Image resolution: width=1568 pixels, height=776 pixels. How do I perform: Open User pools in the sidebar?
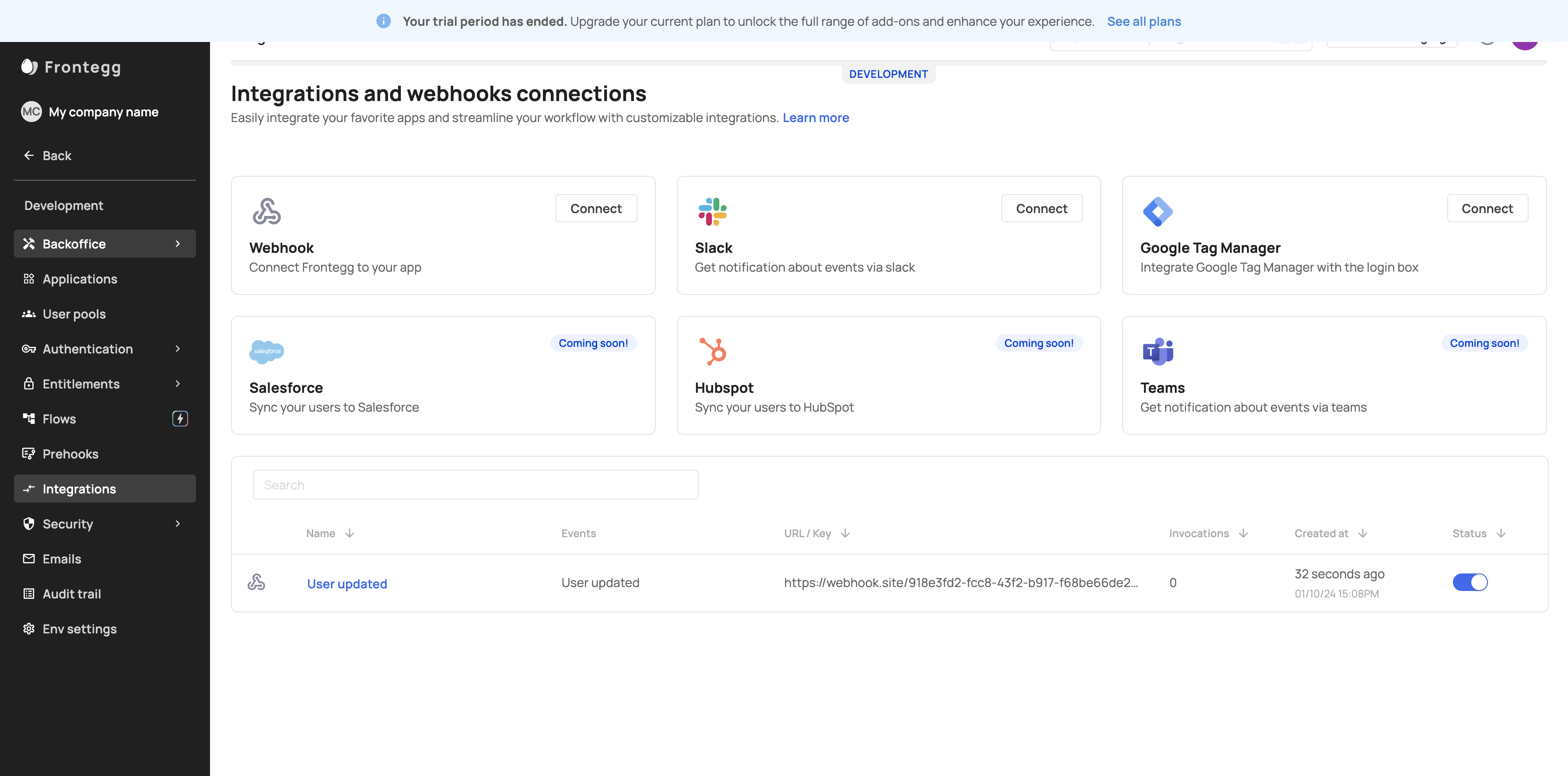point(105,314)
